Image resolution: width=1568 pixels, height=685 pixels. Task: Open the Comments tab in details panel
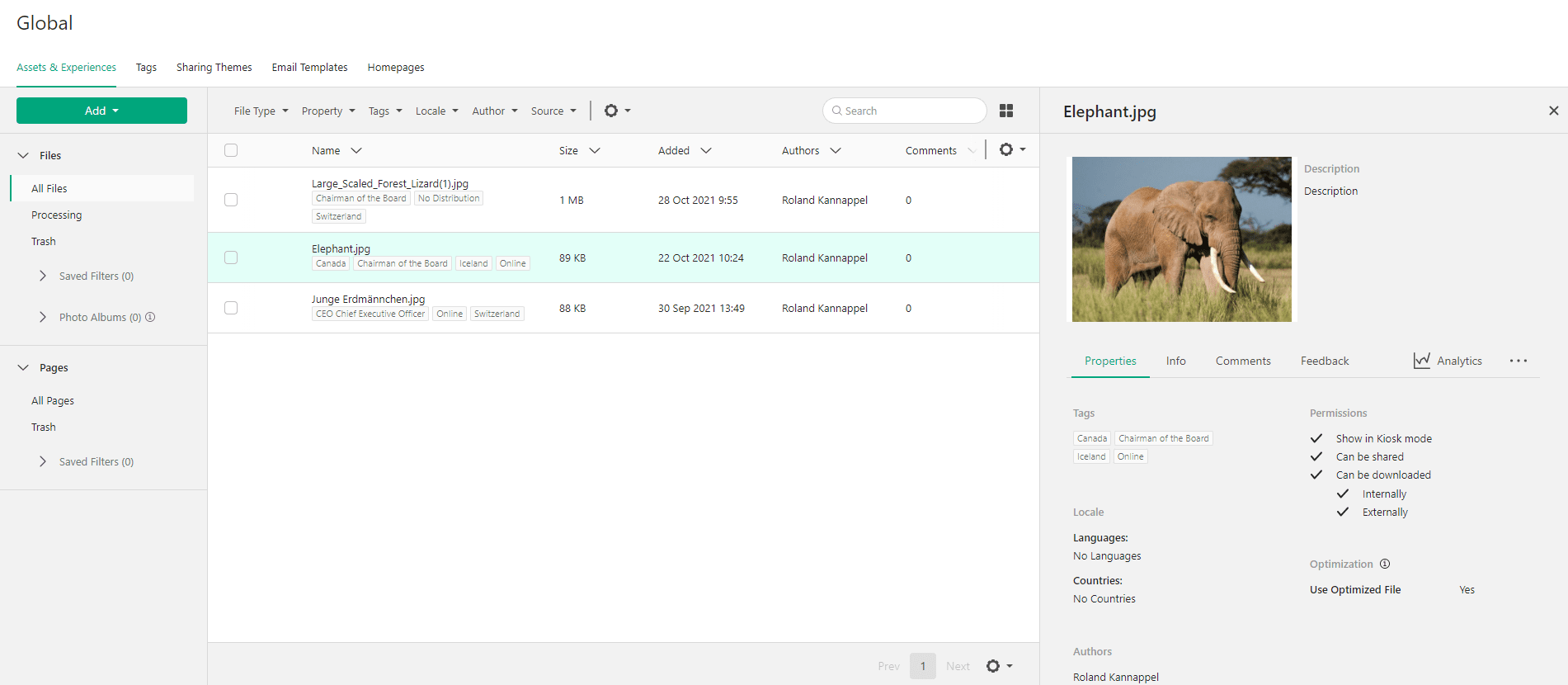click(1242, 361)
